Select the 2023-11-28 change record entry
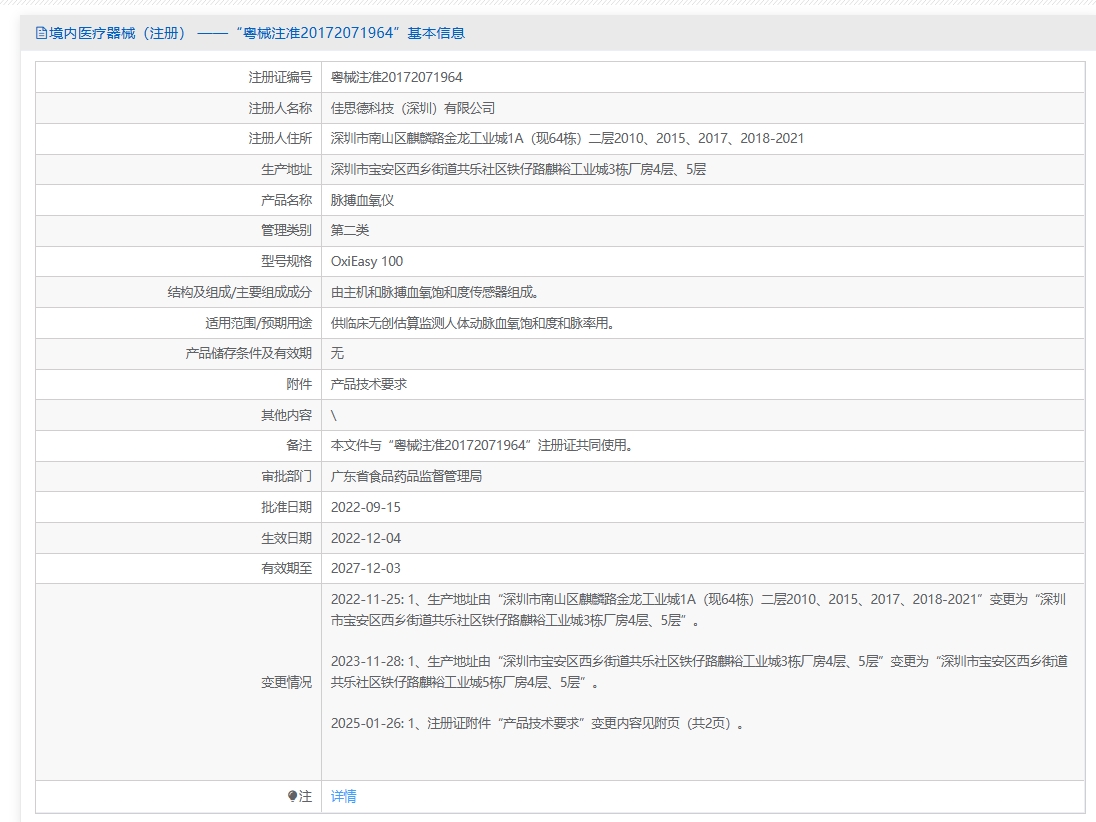The height and width of the screenshot is (822, 1096). pos(699,672)
